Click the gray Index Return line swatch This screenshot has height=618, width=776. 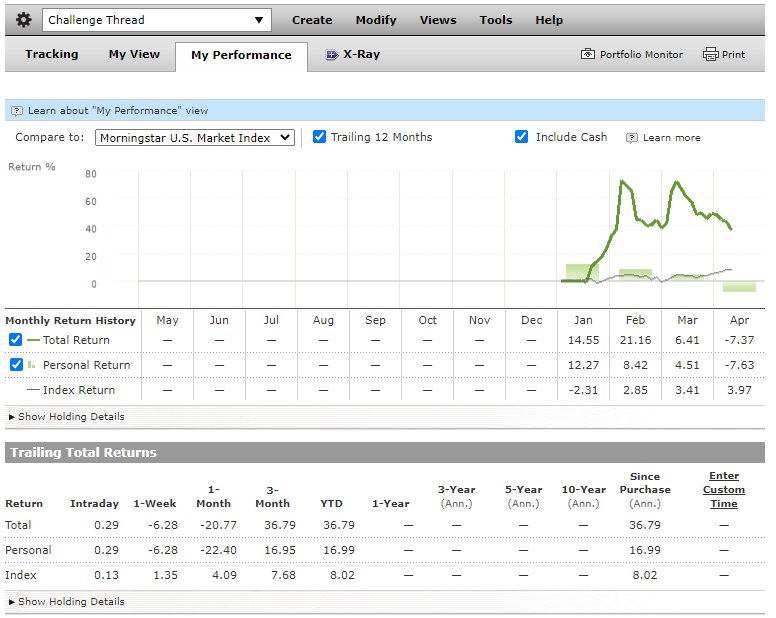pos(33,390)
